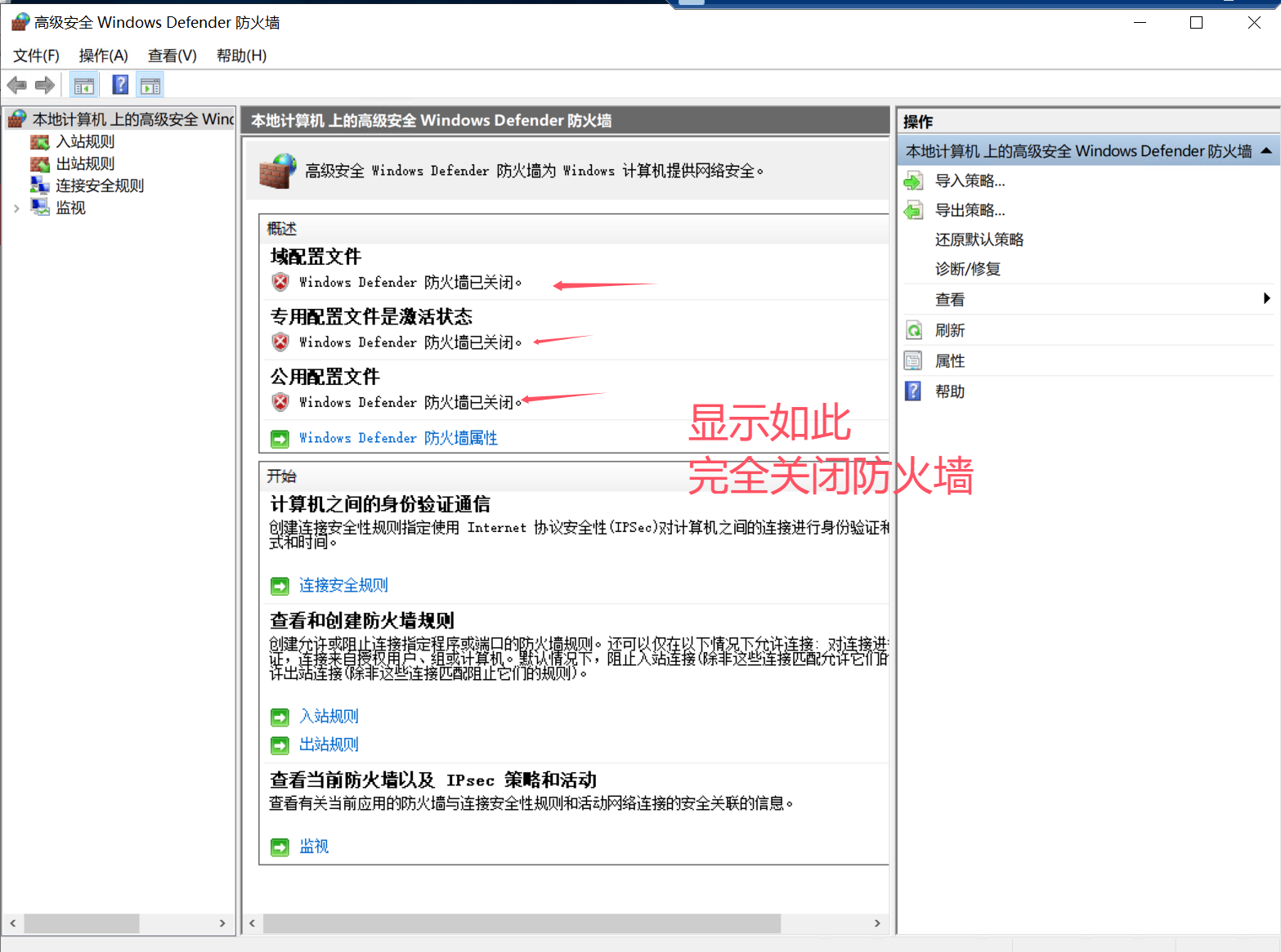Toggle the show/hide action pane toolbar icon
The width and height of the screenshot is (1281, 952).
point(150,85)
